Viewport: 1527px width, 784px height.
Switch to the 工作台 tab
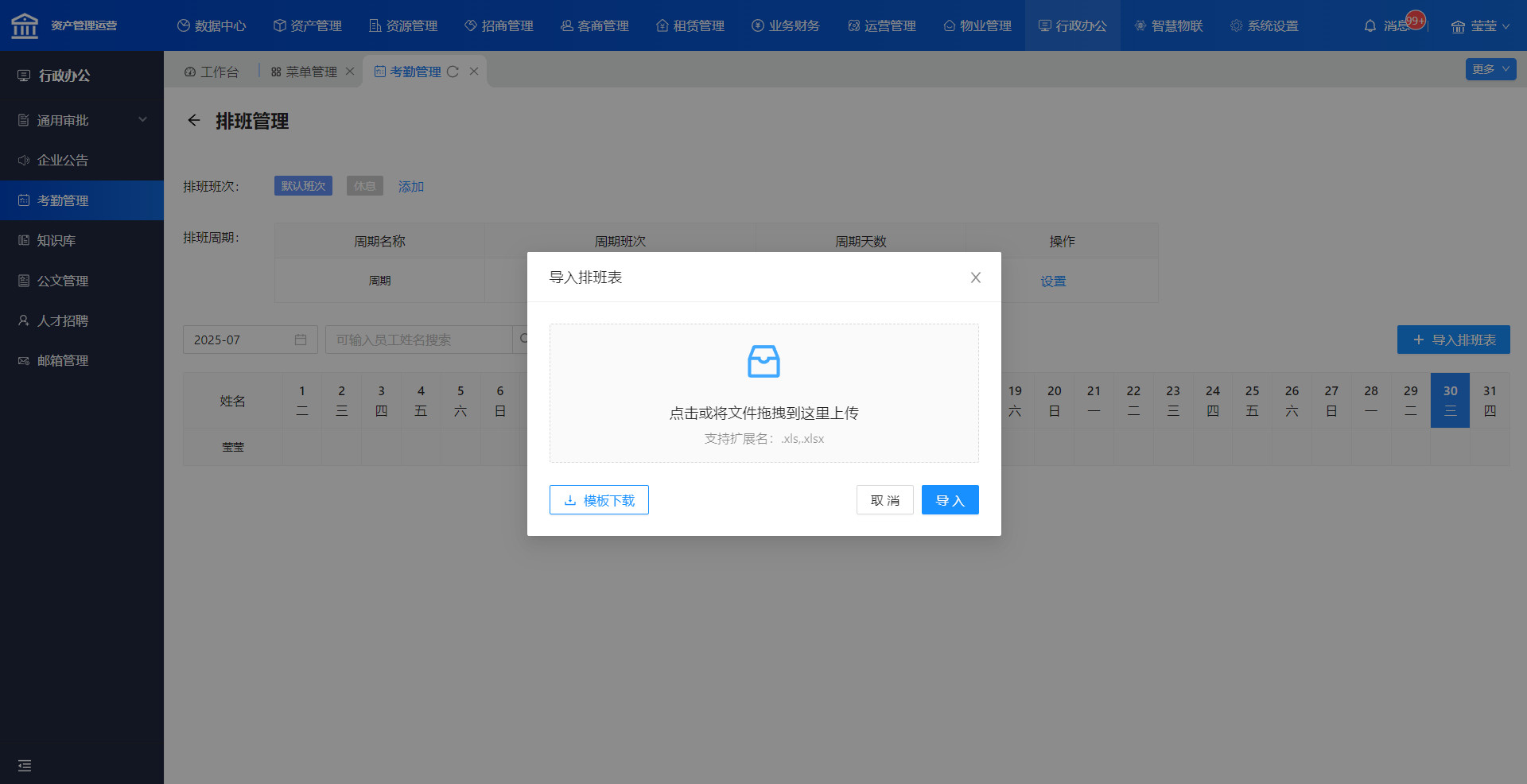[212, 72]
